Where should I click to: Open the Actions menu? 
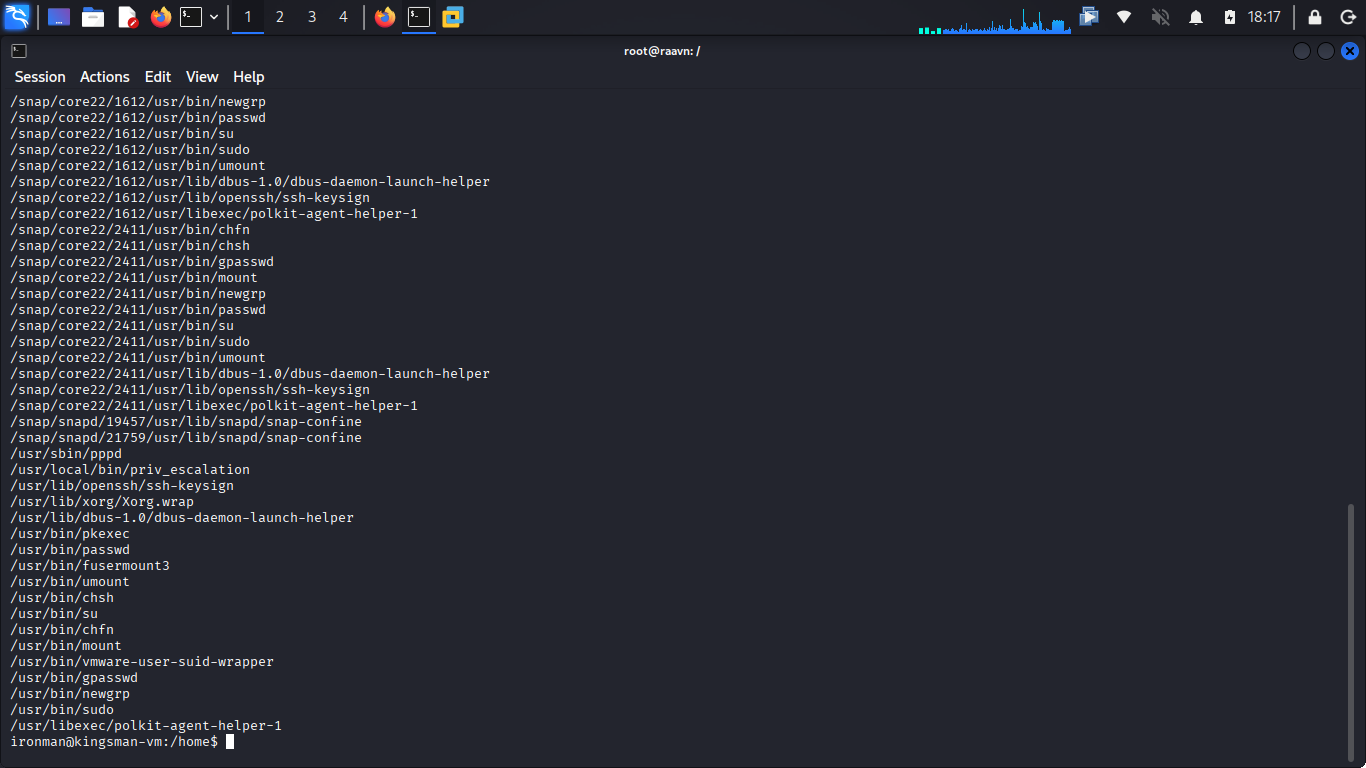[x=105, y=77]
